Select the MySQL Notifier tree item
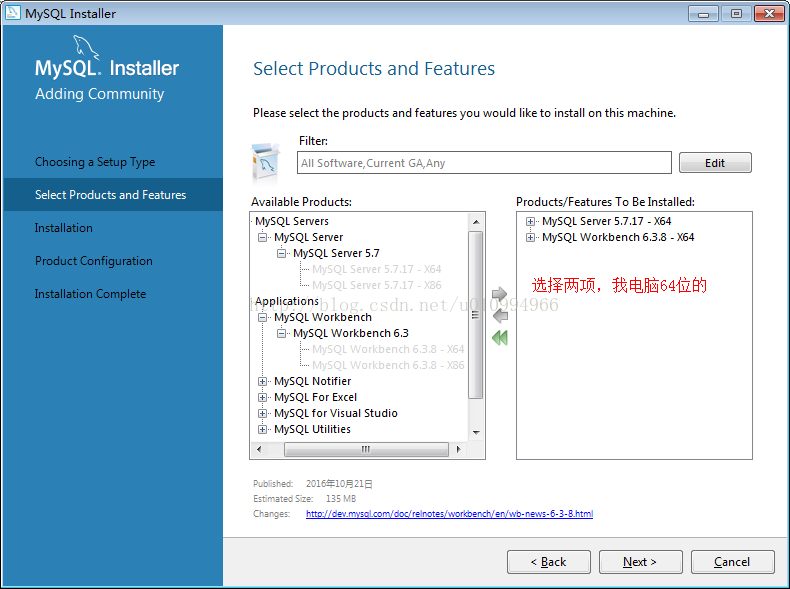The height and width of the screenshot is (589, 790). click(312, 381)
